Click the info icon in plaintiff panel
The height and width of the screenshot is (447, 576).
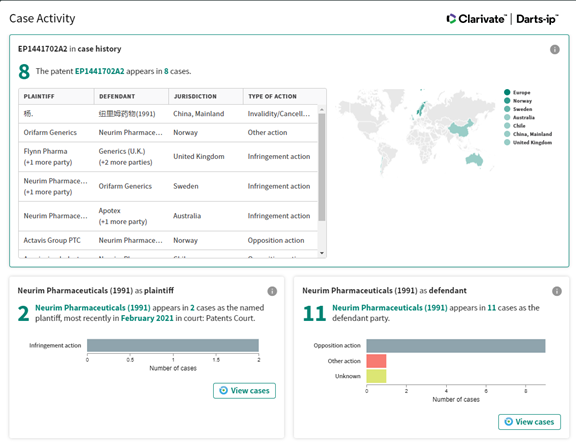pos(272,291)
